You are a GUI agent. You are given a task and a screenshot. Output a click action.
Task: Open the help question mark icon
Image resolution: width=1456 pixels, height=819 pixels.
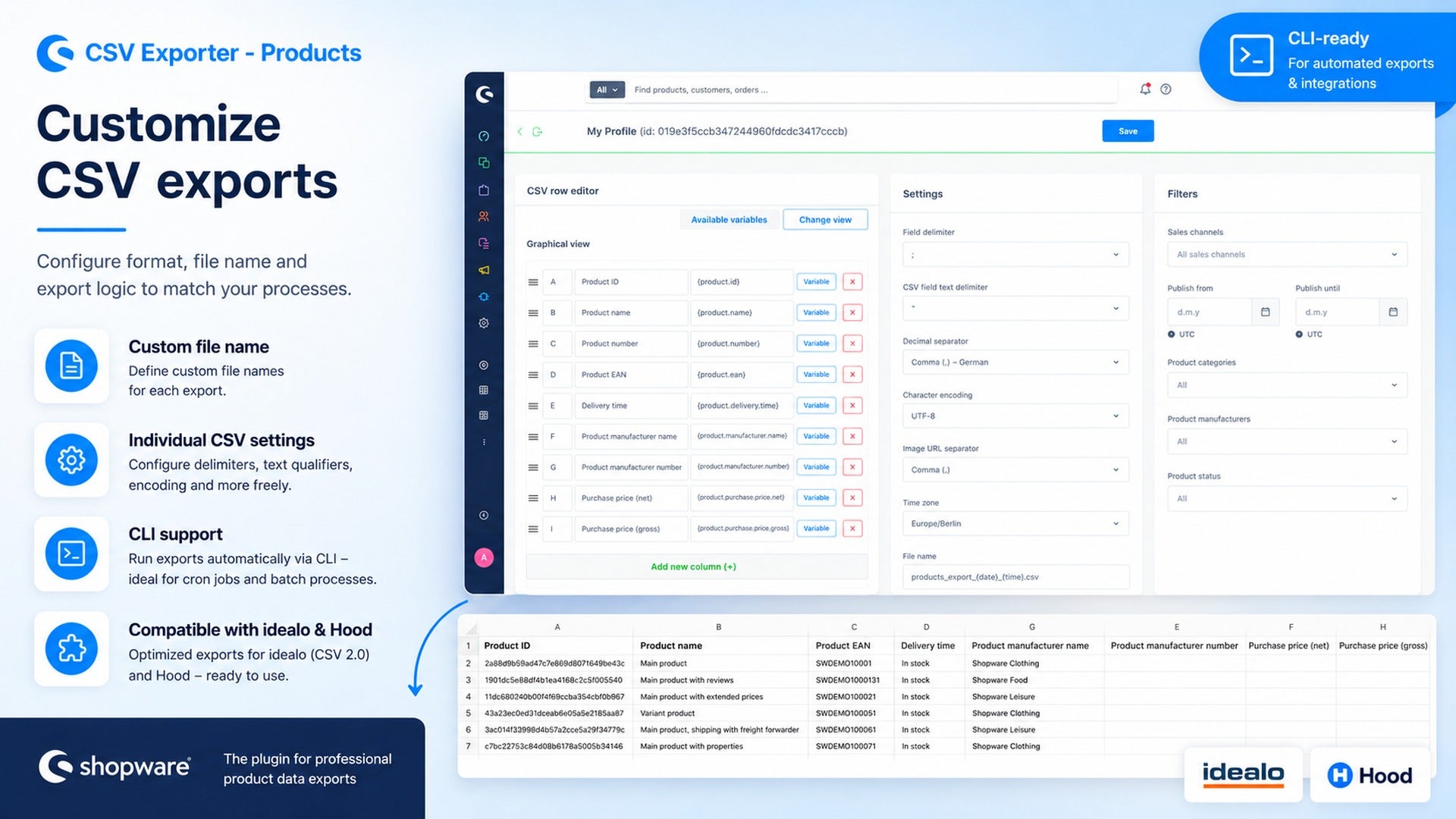(x=1166, y=89)
